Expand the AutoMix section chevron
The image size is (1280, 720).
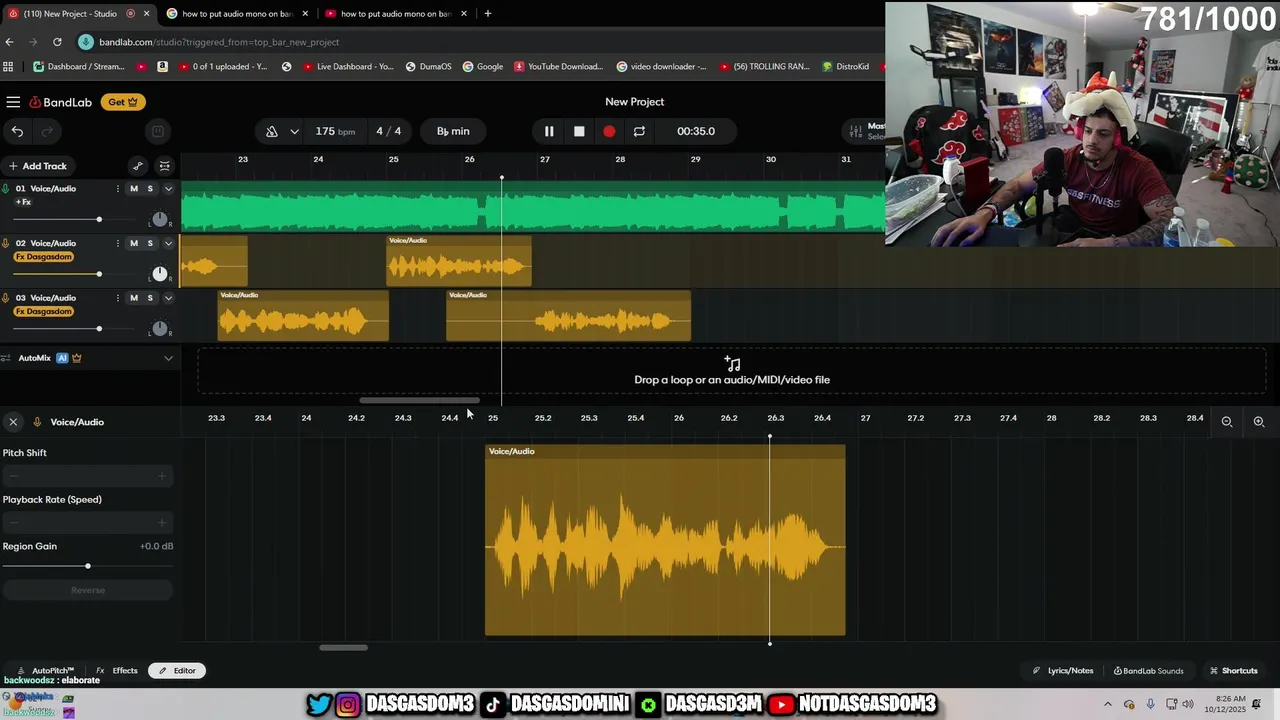click(168, 358)
